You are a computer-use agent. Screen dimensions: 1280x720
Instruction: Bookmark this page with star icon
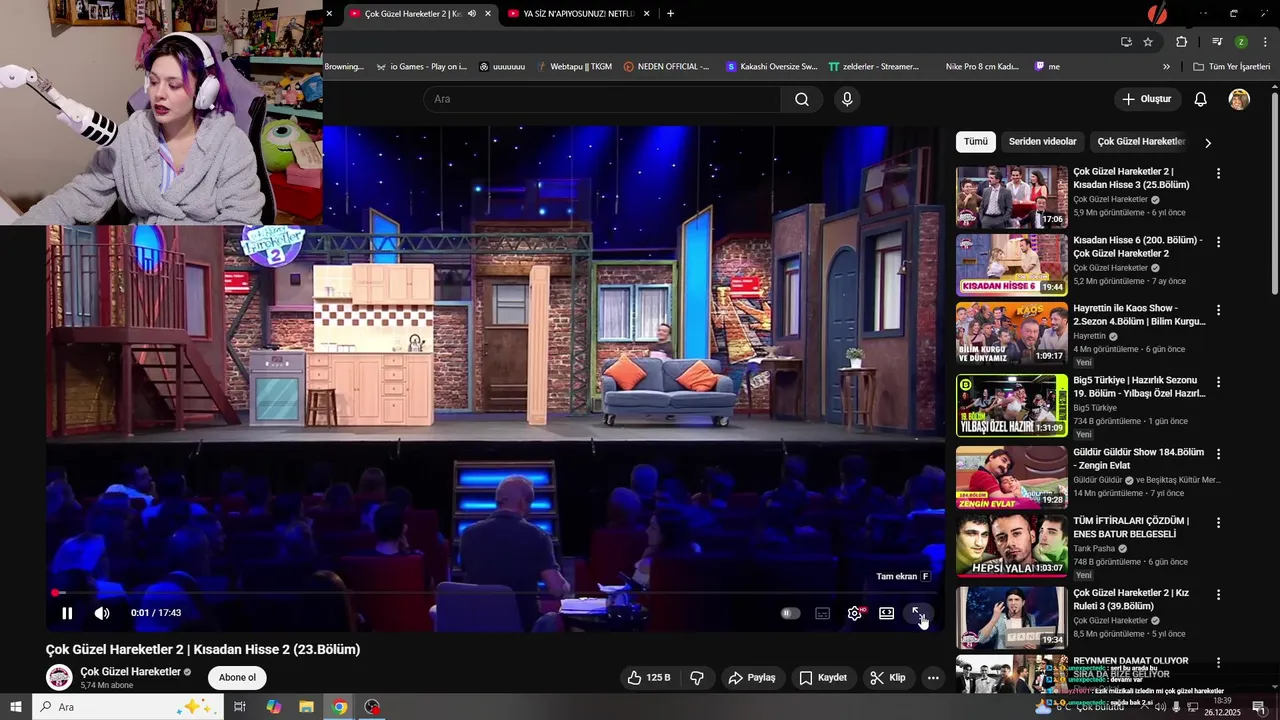pos(1148,42)
